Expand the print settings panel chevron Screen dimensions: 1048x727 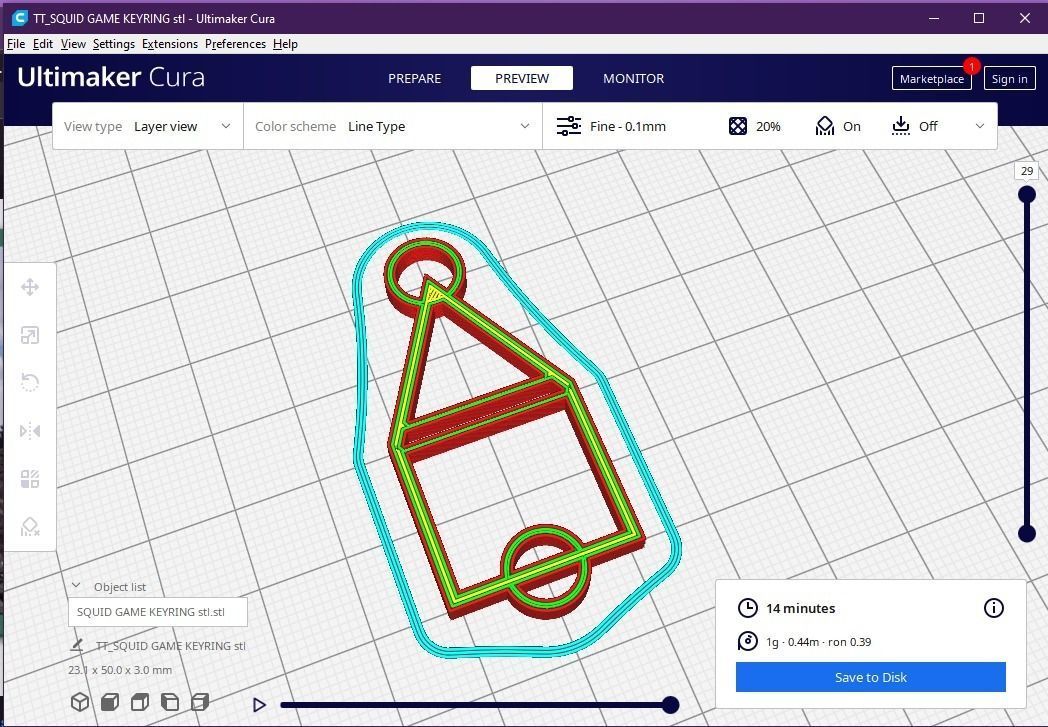[979, 126]
